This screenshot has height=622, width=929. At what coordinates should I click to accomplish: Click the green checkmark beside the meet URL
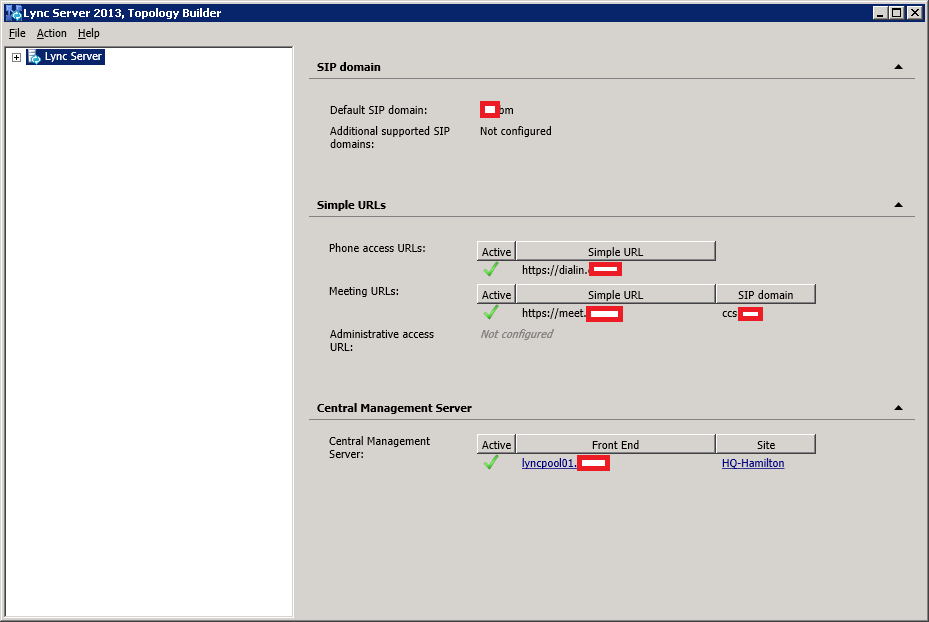click(491, 313)
